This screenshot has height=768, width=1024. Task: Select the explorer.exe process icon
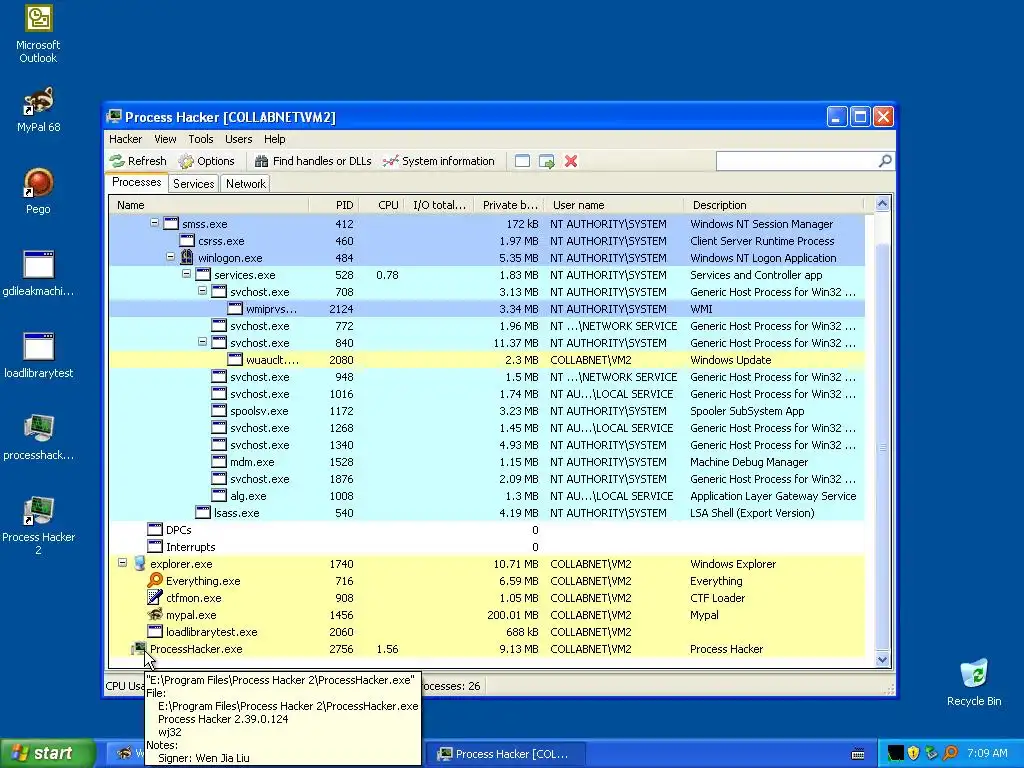[139, 564]
